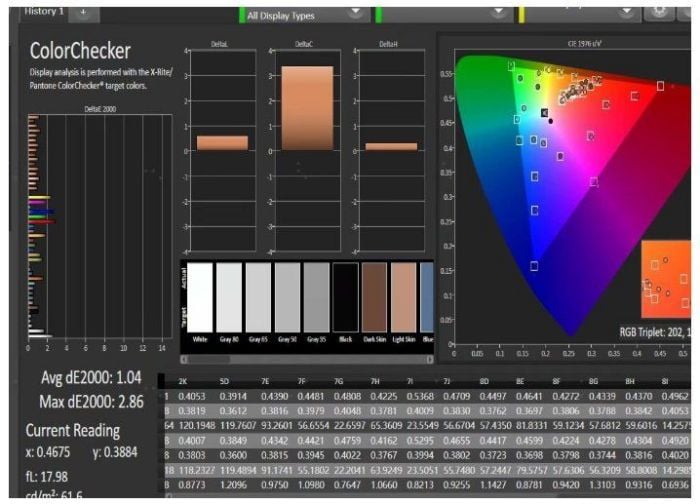
Task: Click the 8H column header
Action: pyautogui.click(x=630, y=381)
